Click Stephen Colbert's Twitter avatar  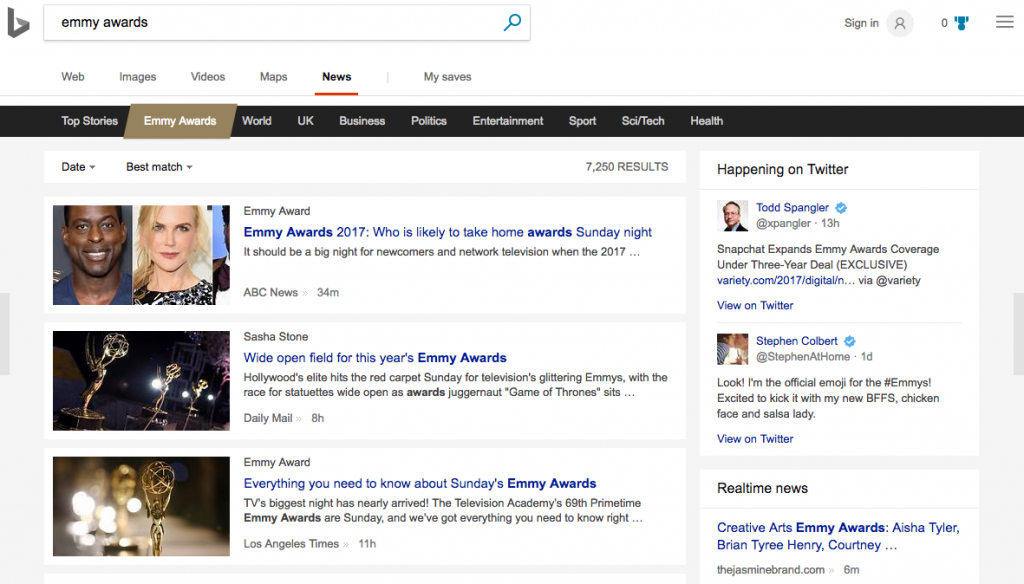(732, 348)
